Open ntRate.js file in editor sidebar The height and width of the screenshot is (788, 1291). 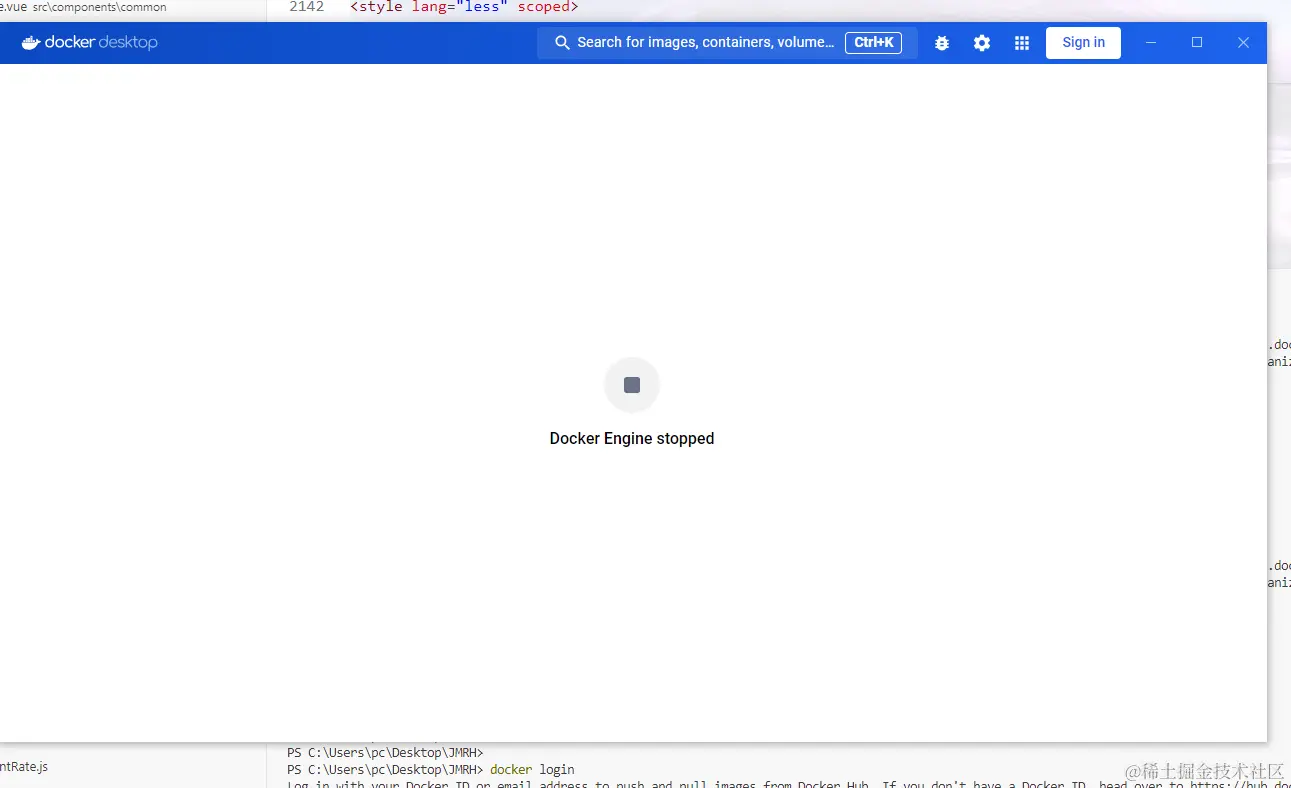pos(24,767)
